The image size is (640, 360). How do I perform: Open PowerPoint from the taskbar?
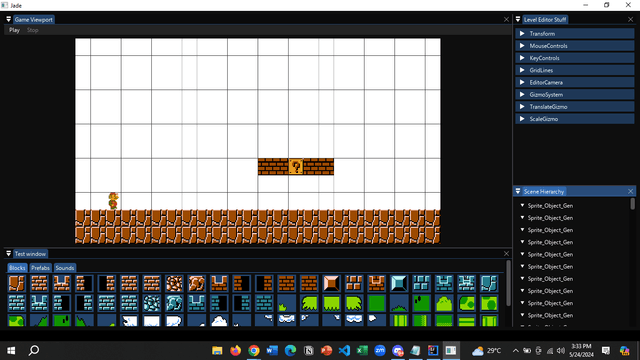point(327,351)
